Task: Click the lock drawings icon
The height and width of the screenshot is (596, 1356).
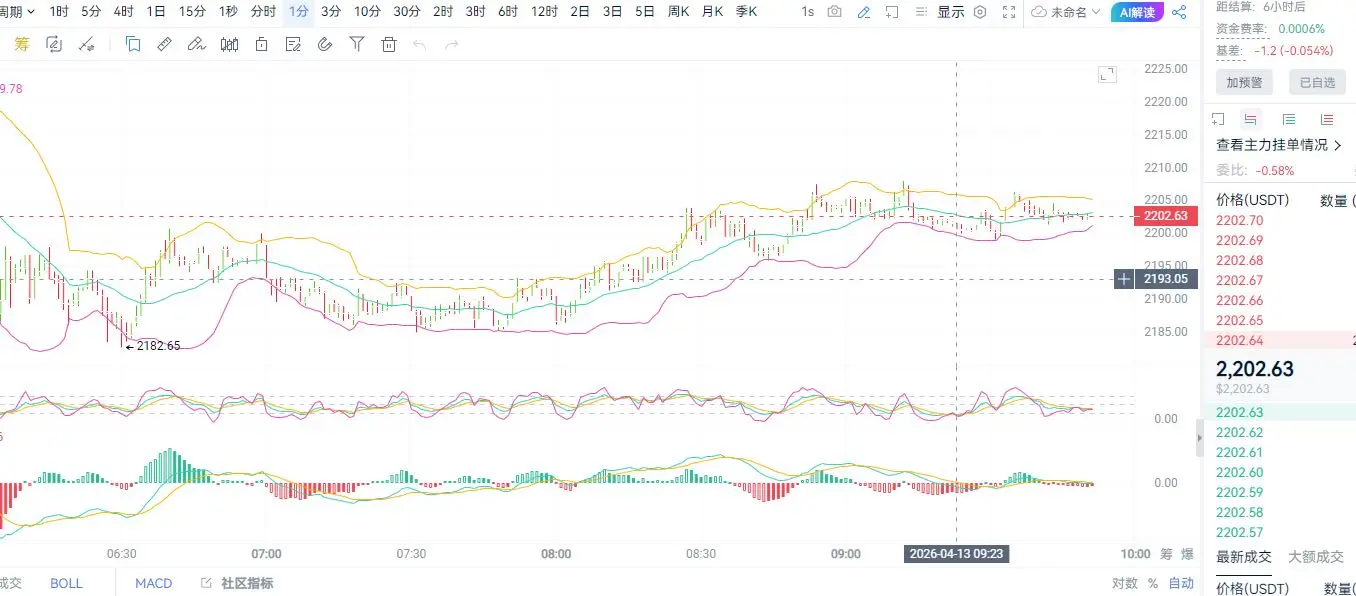Action: pos(261,44)
